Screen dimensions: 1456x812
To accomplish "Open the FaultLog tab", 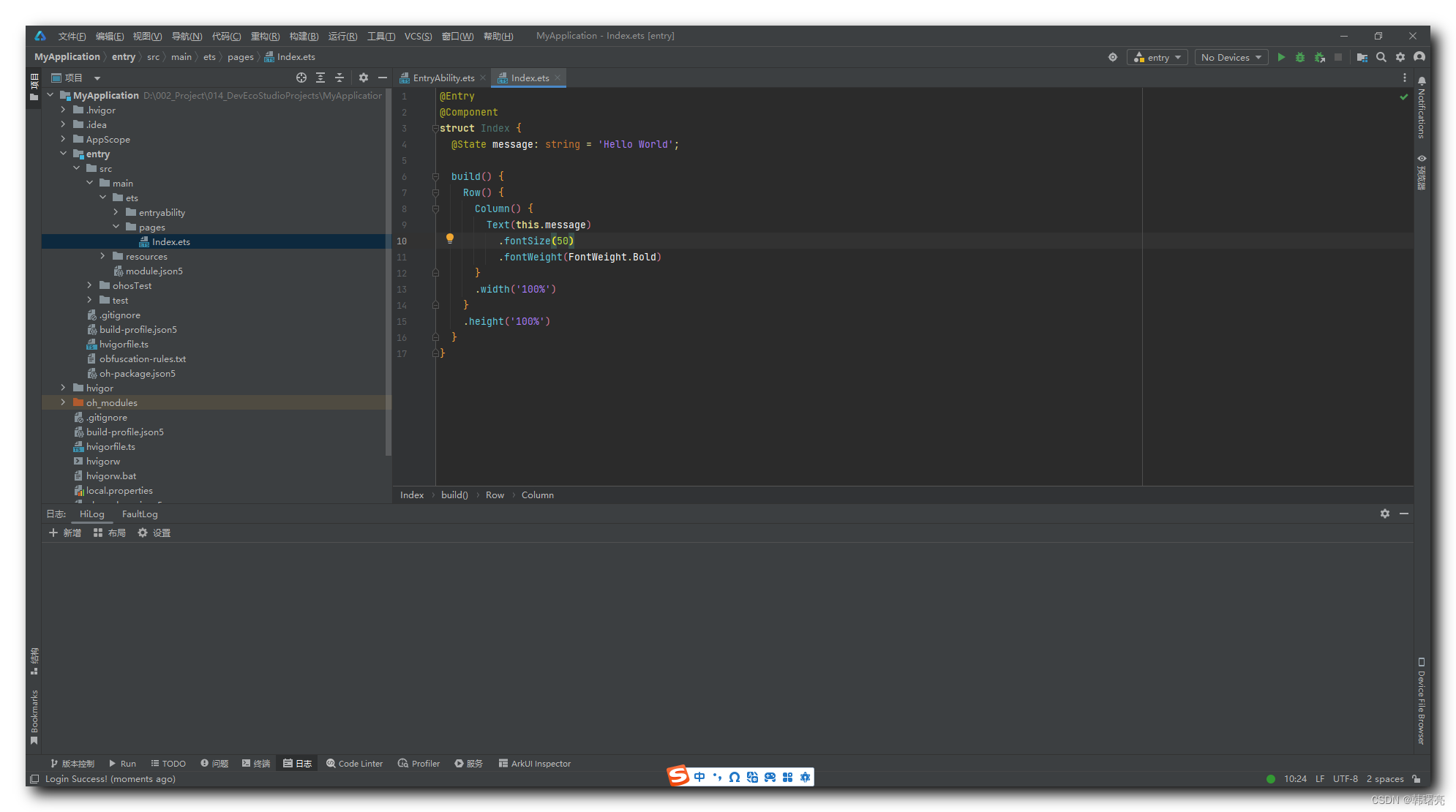I will [140, 513].
